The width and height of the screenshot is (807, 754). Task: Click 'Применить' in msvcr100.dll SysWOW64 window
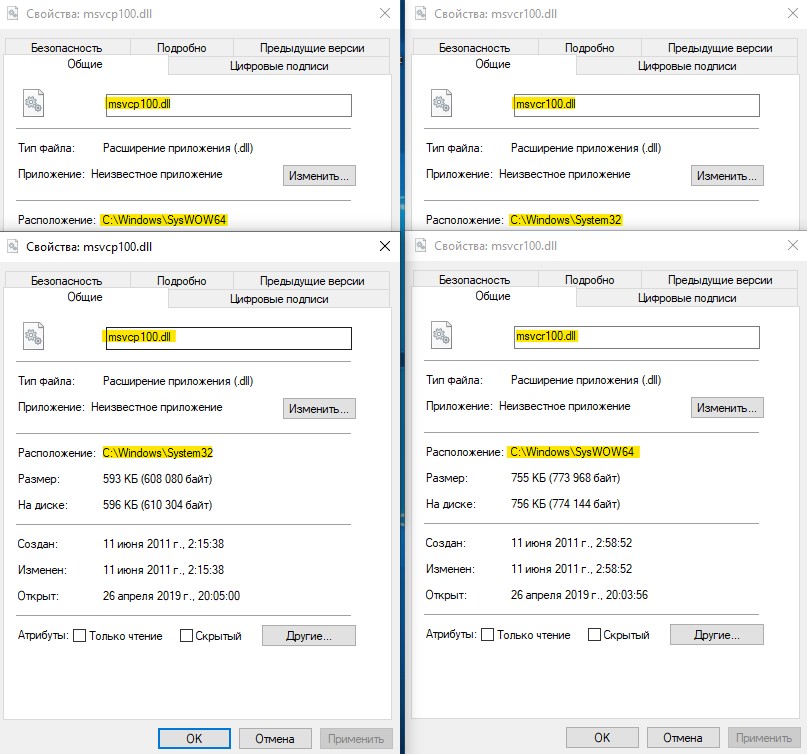coord(764,738)
